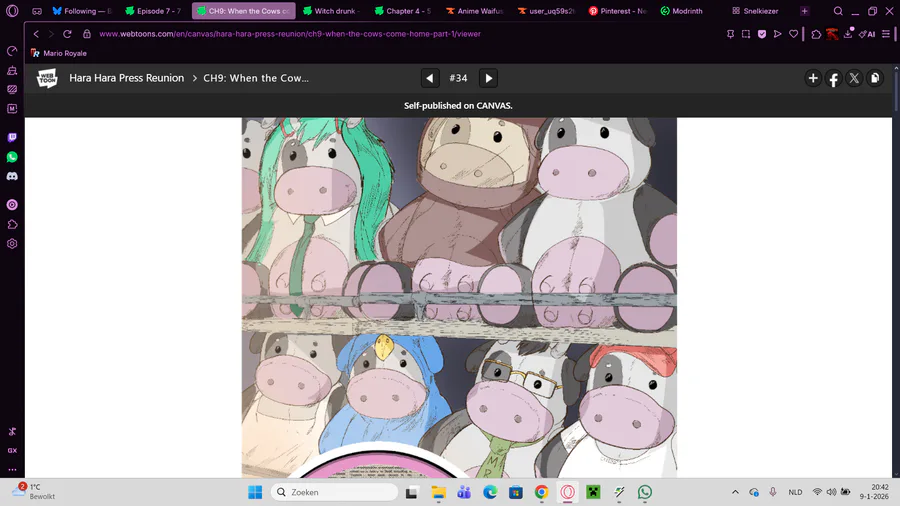Click the address bar URL field

click(402, 34)
